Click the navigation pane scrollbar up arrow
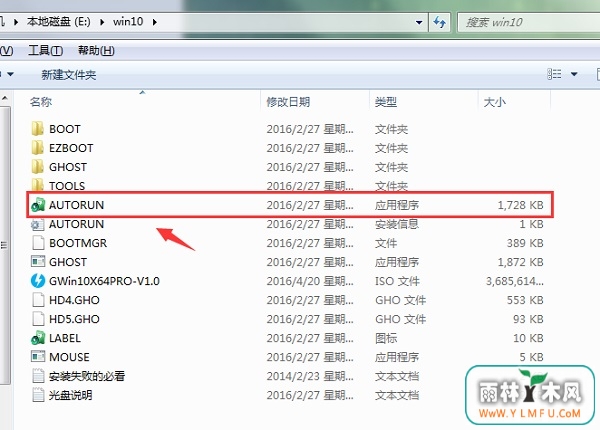Screen dimensions: 600x430 coord(5,99)
